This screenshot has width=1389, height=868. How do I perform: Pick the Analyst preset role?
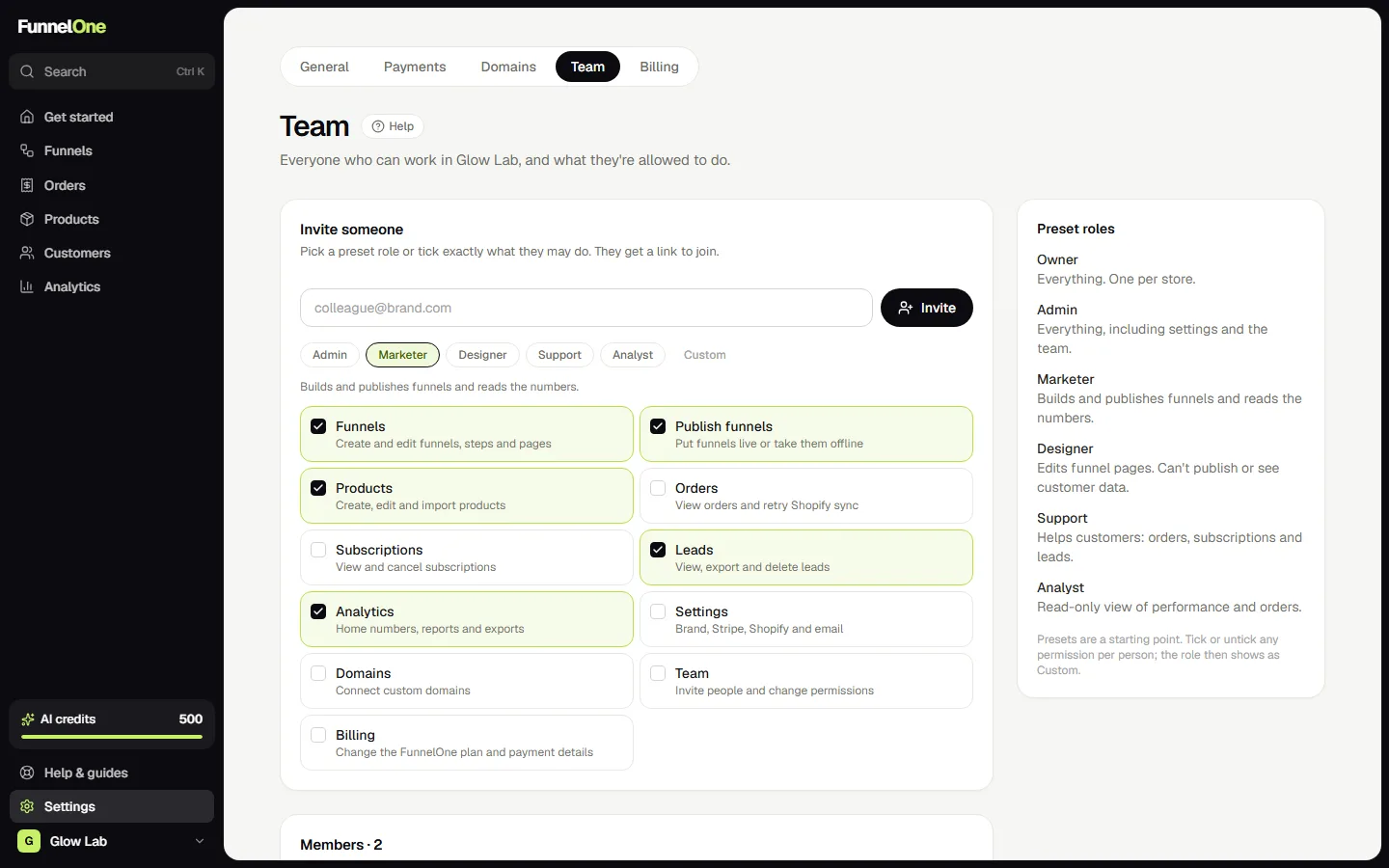pos(633,355)
